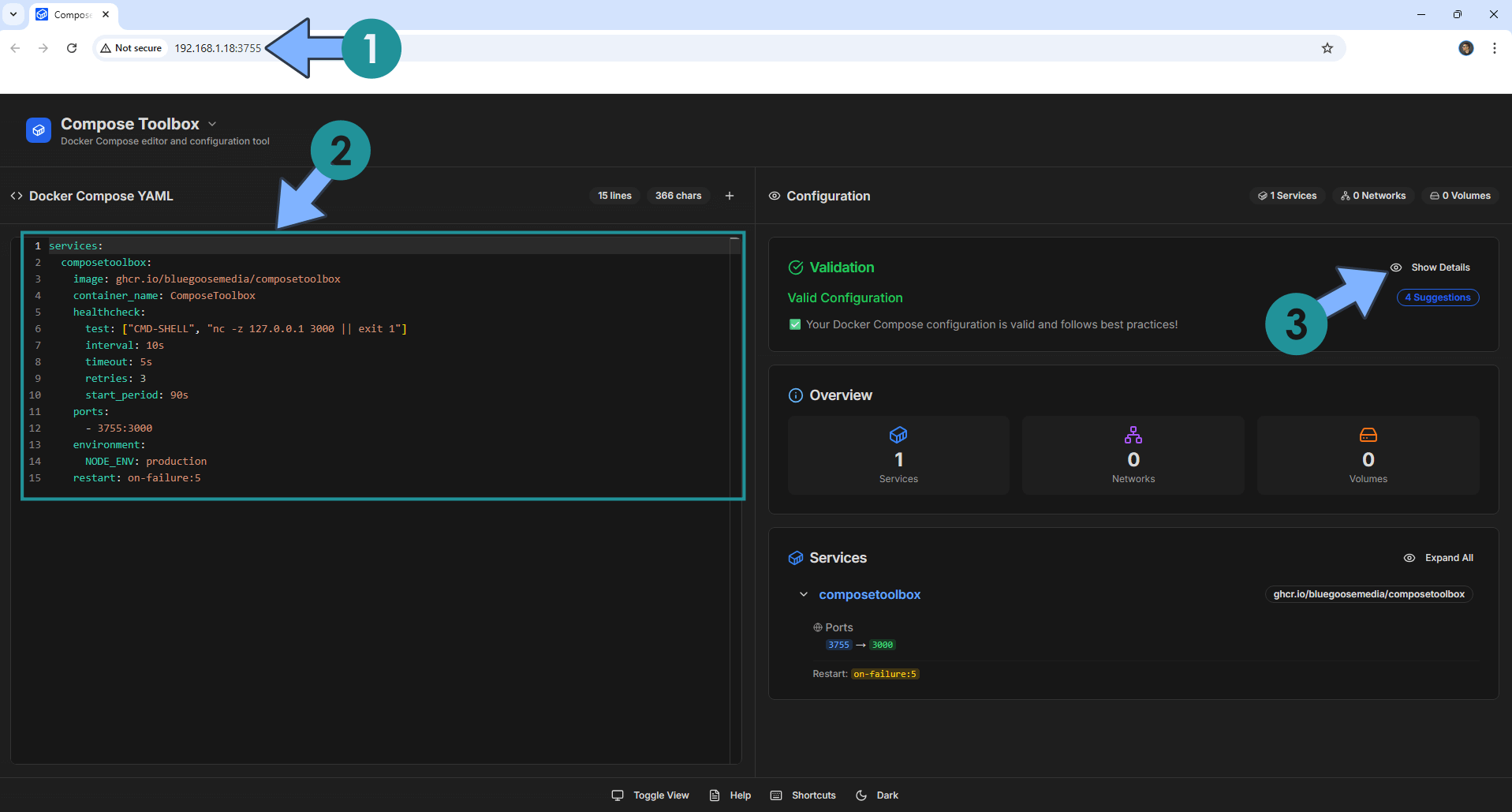This screenshot has height=812, width=1512.
Task: Click the green Validation checkmark icon
Action: [x=796, y=268]
